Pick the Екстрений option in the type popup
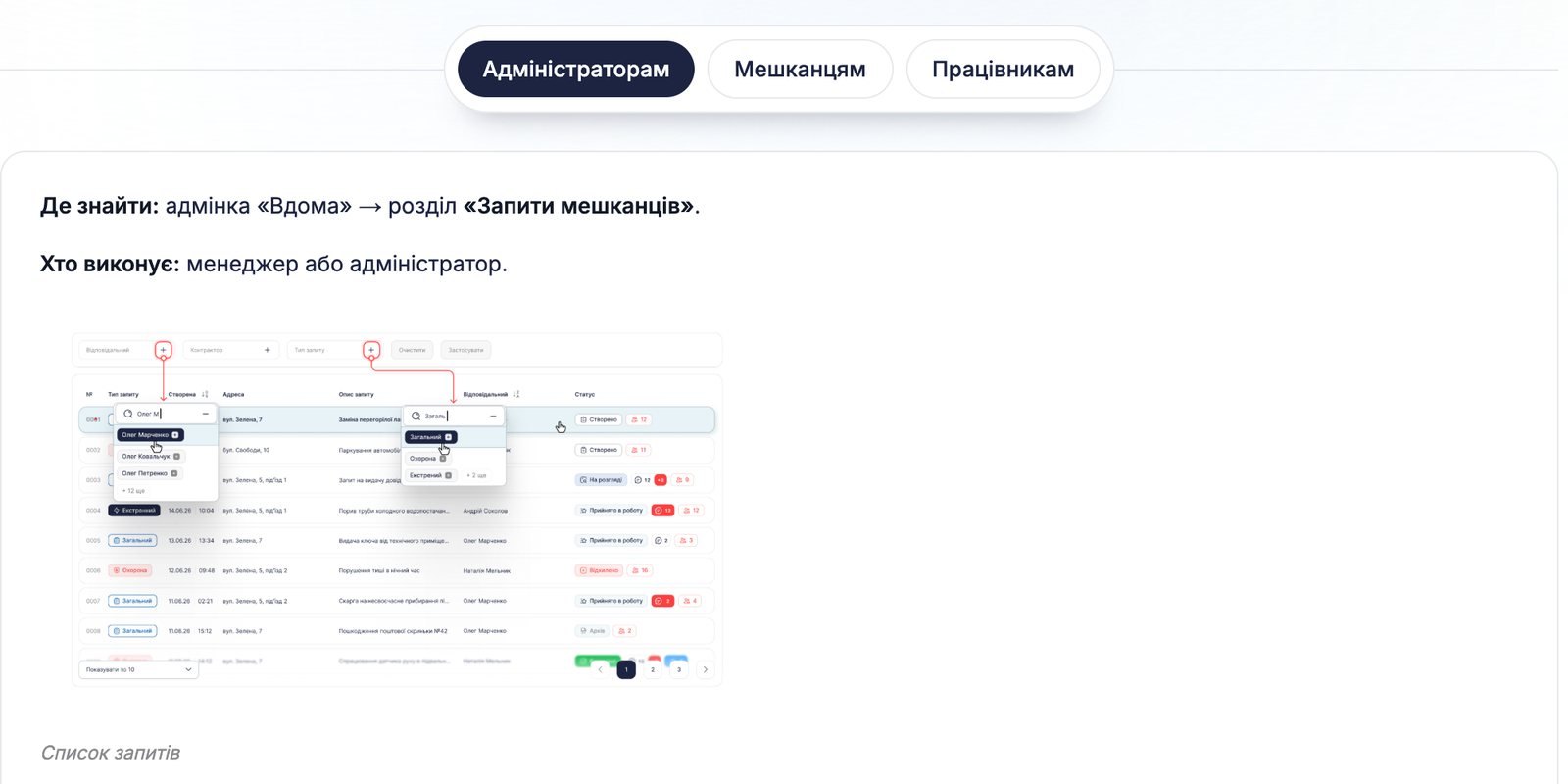Viewport: 1568px width, 784px height. (431, 475)
